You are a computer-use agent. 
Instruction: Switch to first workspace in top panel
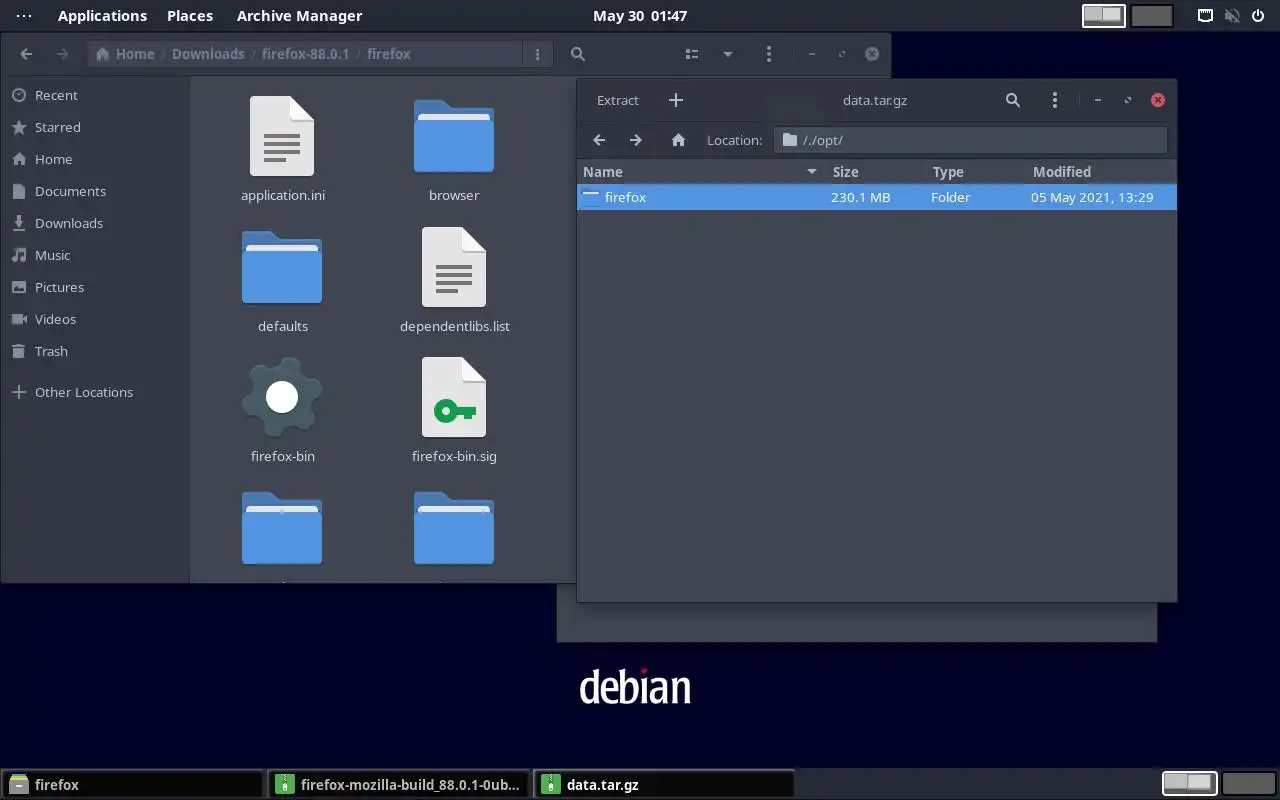coord(1104,15)
